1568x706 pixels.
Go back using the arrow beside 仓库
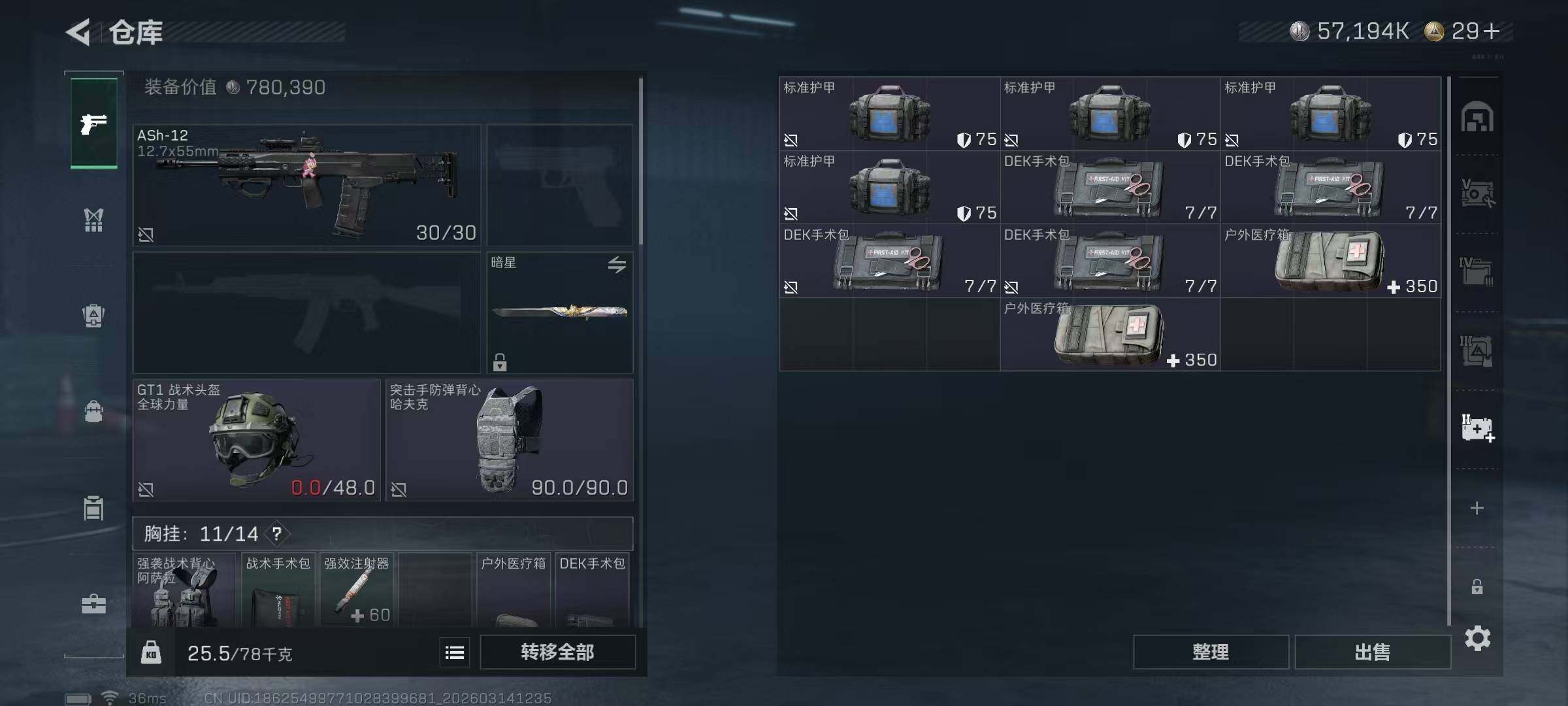click(78, 32)
